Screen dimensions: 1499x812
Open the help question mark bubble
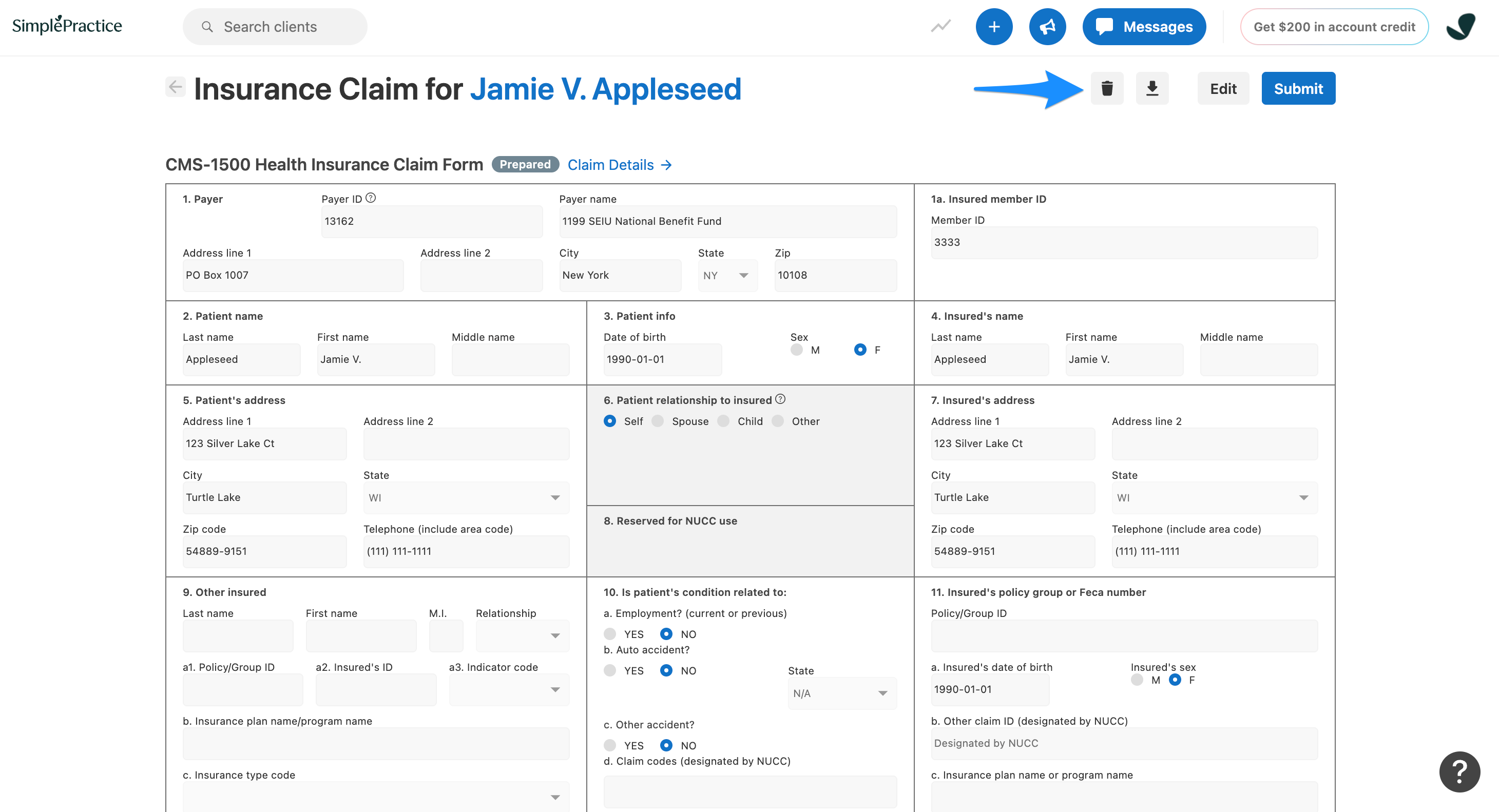click(x=1459, y=772)
